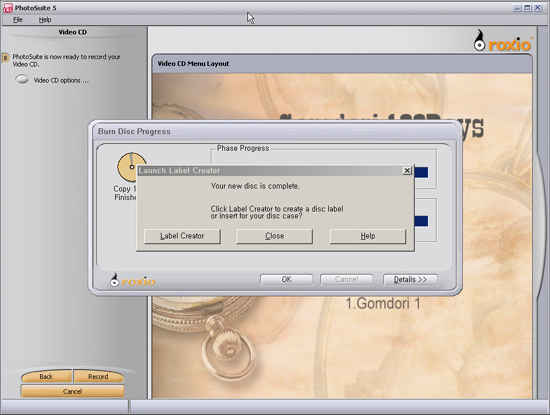Open the File menu
This screenshot has width=550, height=415.
point(18,20)
